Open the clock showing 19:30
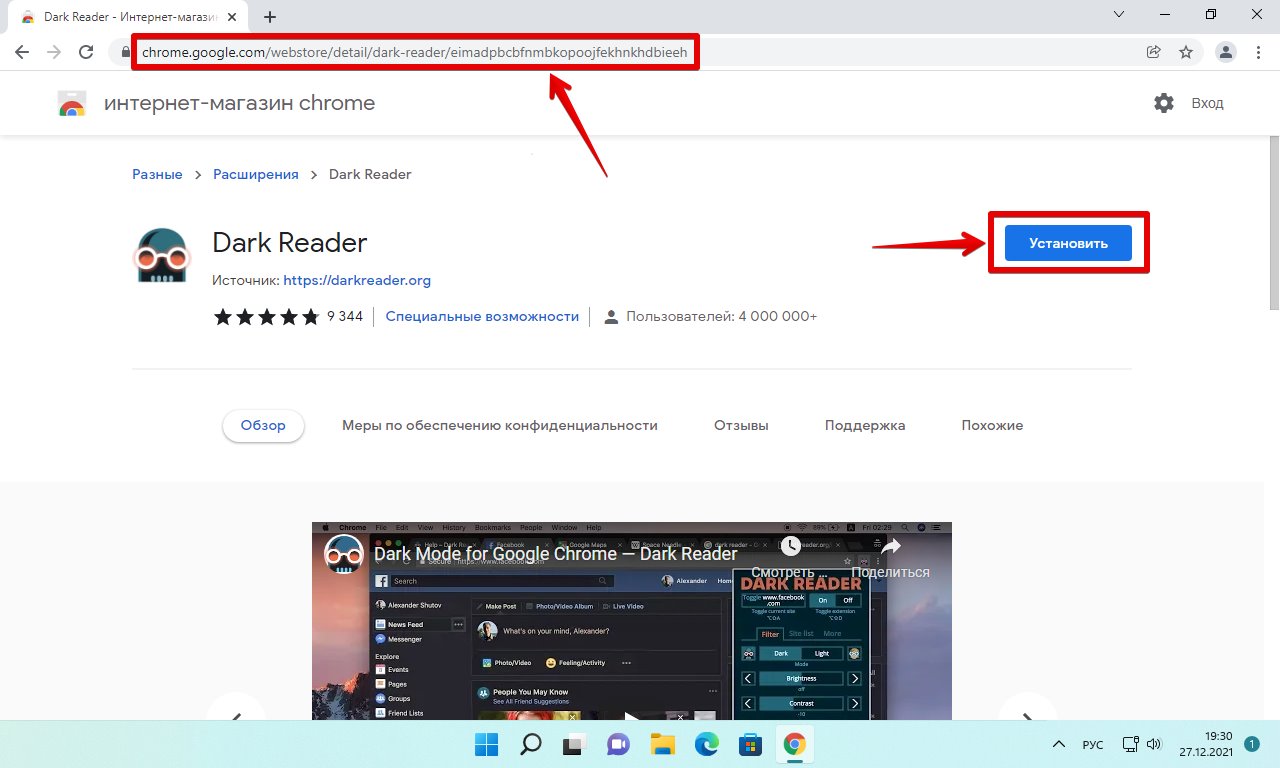The image size is (1280, 768). click(x=1204, y=744)
